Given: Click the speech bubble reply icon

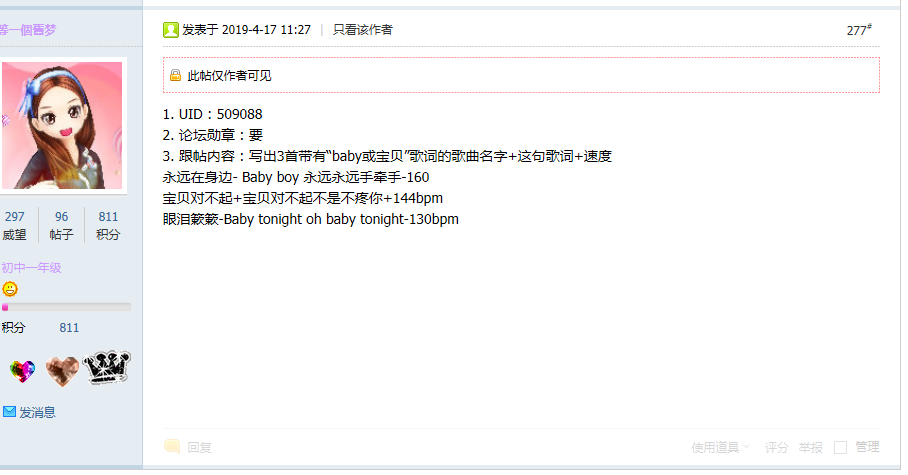Looking at the screenshot, I should click(172, 446).
